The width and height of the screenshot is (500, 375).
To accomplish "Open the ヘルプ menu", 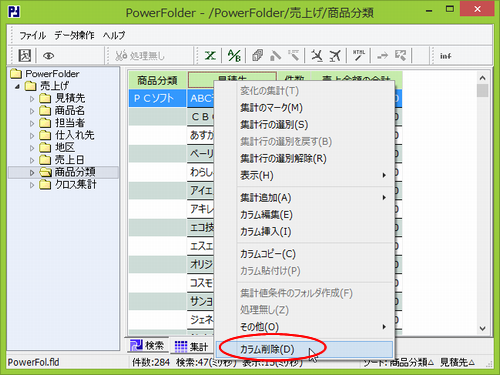I will coord(114,35).
